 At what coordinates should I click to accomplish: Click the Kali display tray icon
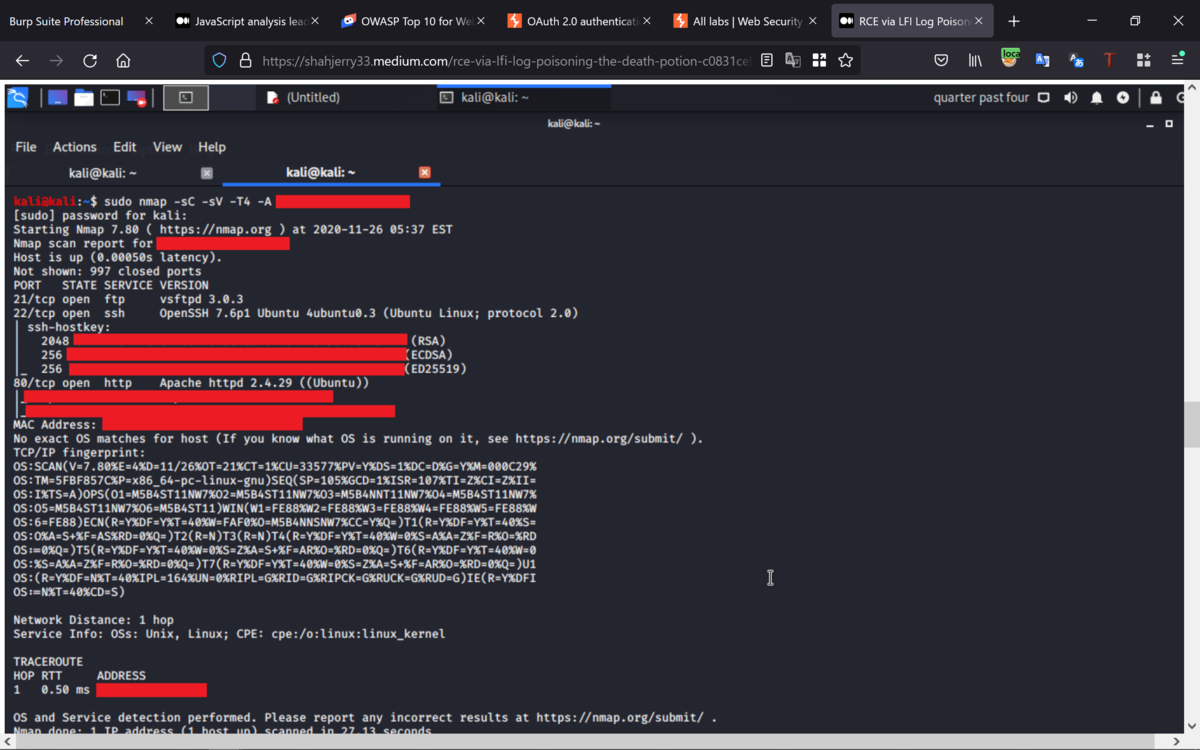1043,97
